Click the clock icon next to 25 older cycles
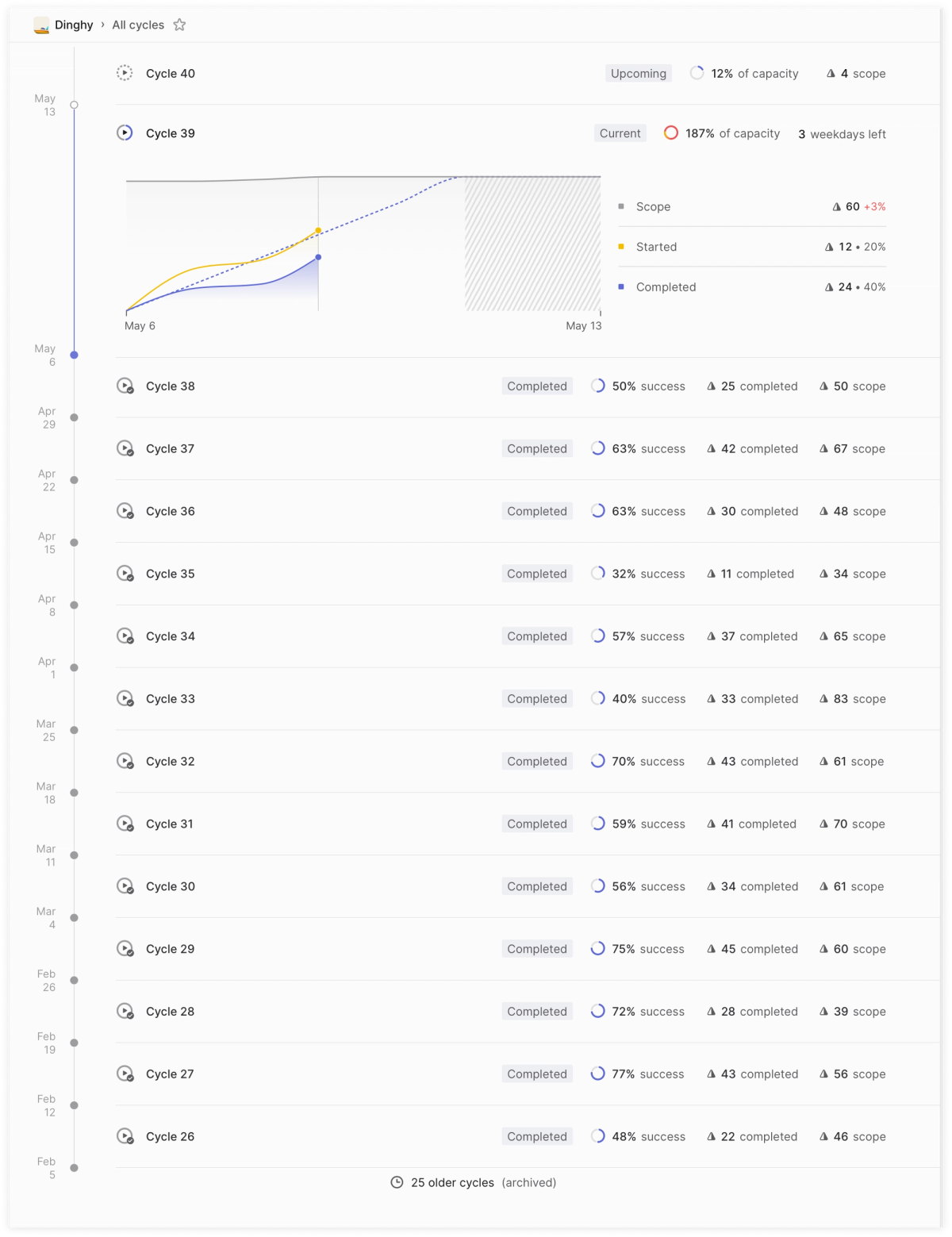952x1237 pixels. click(x=398, y=1182)
